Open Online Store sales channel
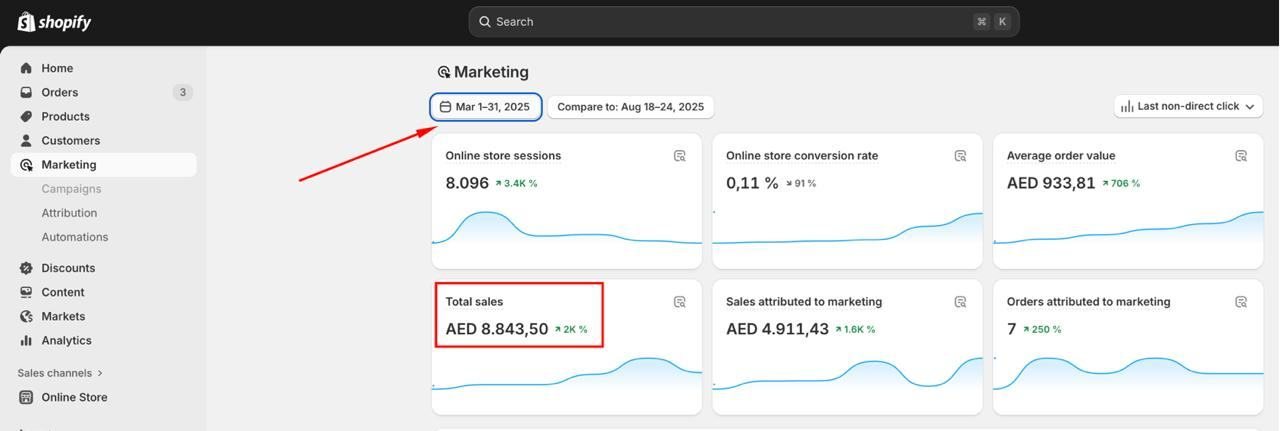The image size is (1280, 431). (x=104, y=397)
